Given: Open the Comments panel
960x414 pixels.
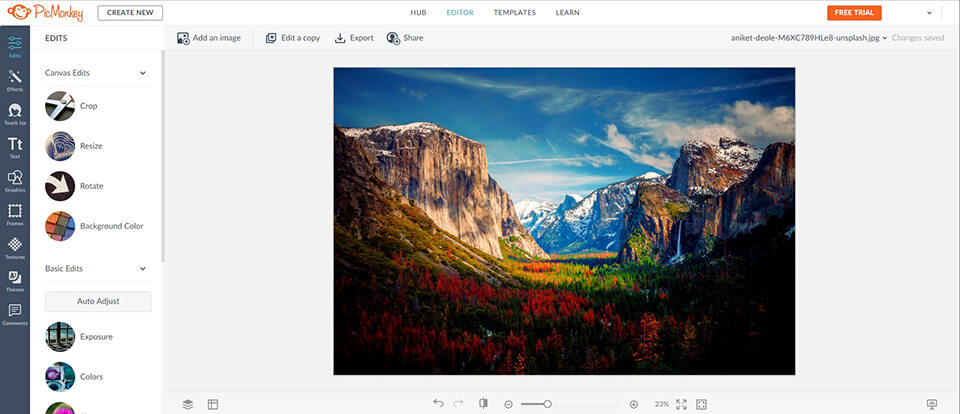Looking at the screenshot, I should click(x=15, y=314).
